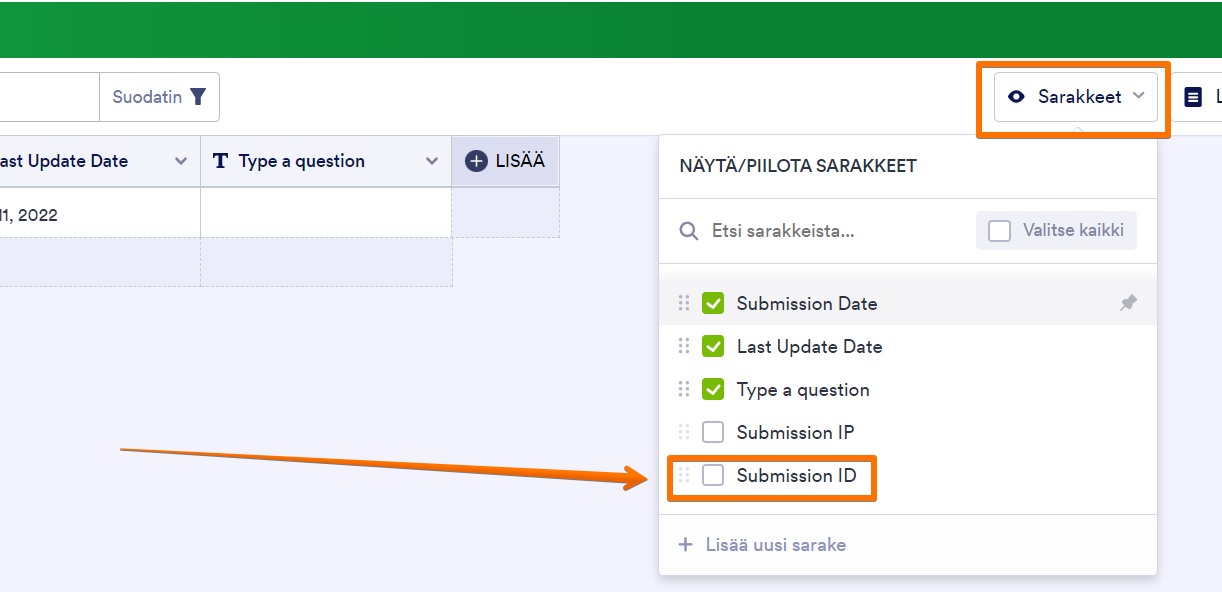Click the plus icon beside Lisää uusi sarake
1222x592 pixels.
pos(685,545)
